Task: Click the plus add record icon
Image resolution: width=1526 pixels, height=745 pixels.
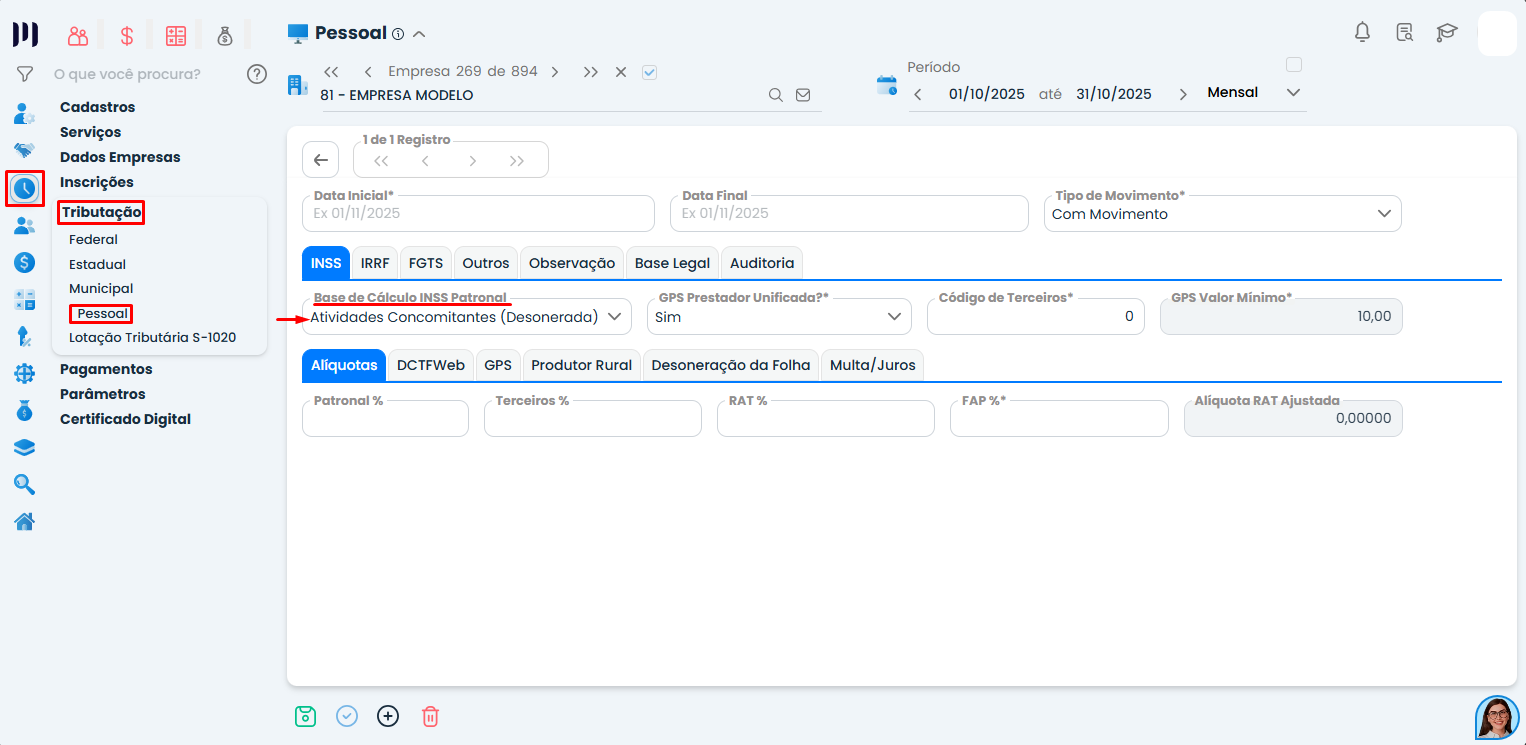Action: [388, 716]
